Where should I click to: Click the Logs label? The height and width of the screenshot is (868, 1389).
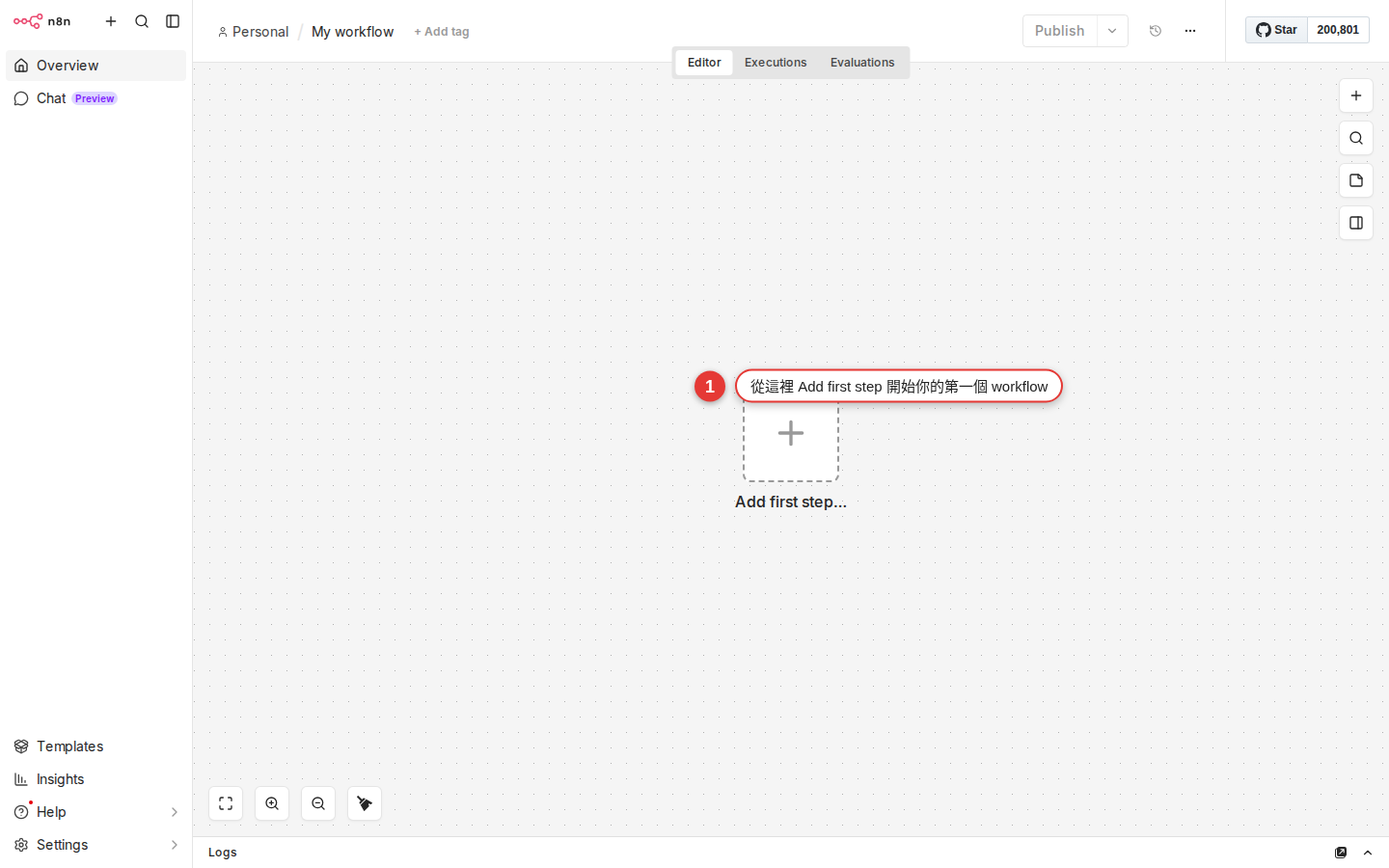pyautogui.click(x=223, y=853)
